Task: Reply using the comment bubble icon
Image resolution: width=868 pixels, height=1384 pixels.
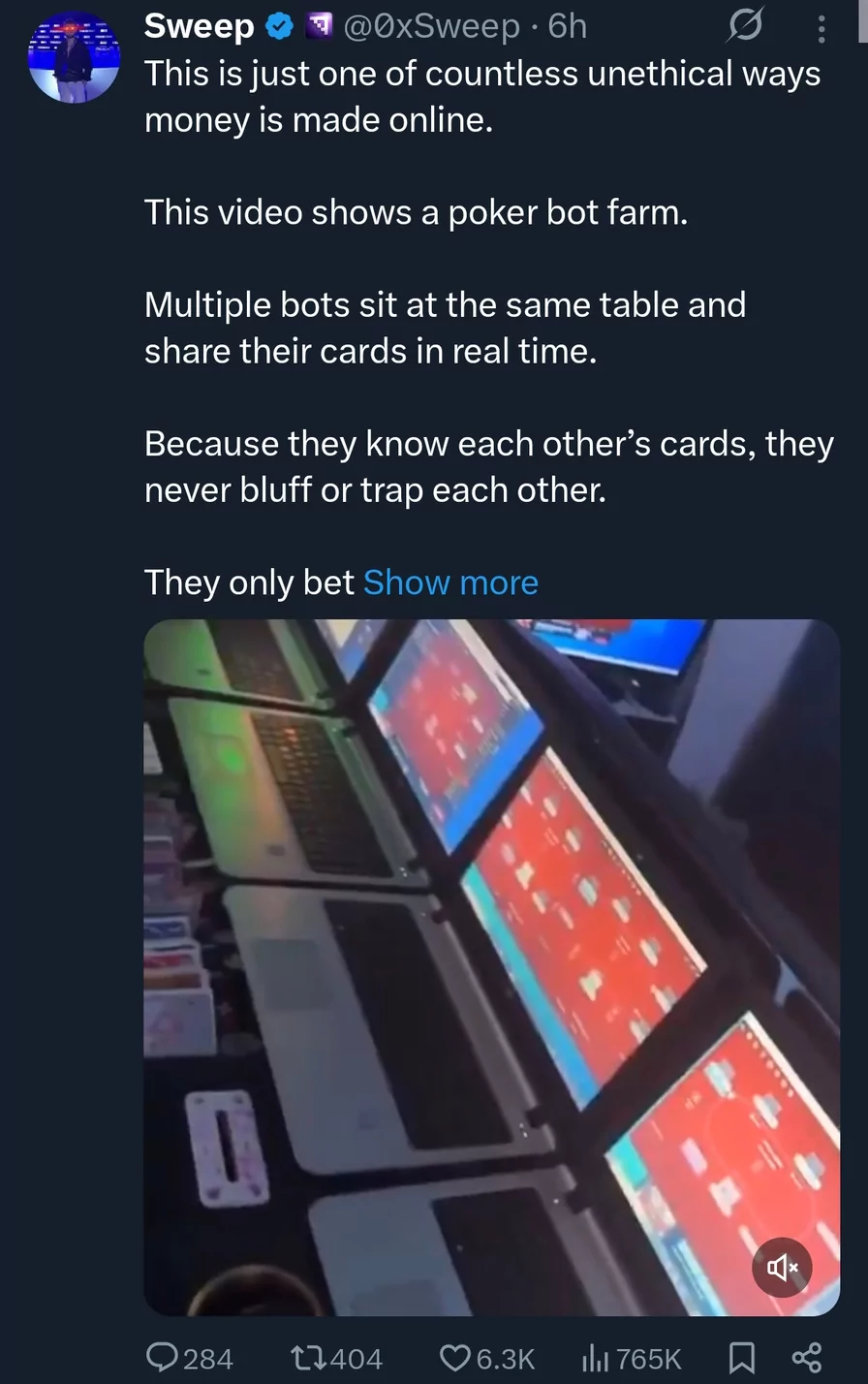Action: pyautogui.click(x=162, y=1356)
